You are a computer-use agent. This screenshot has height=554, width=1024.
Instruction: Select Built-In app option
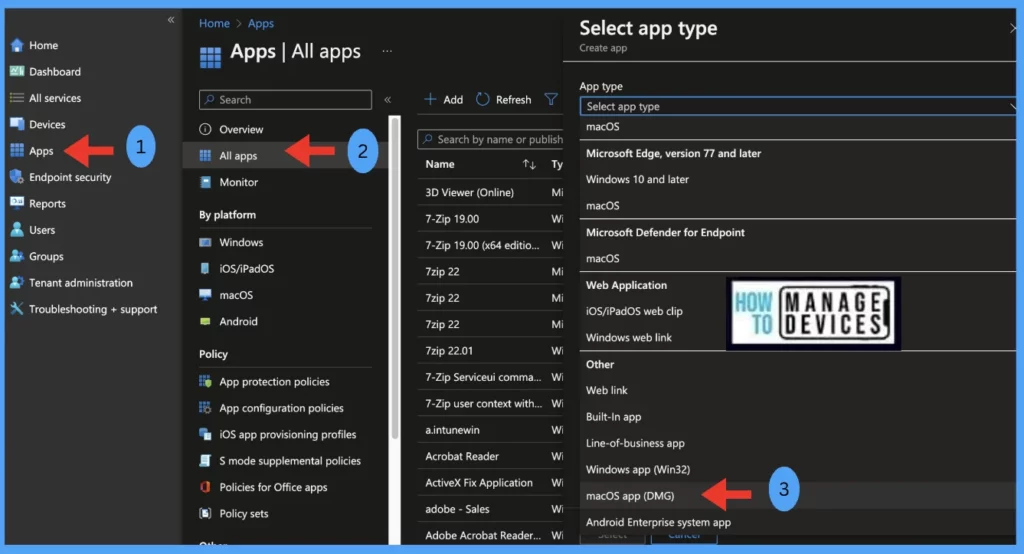[613, 417]
